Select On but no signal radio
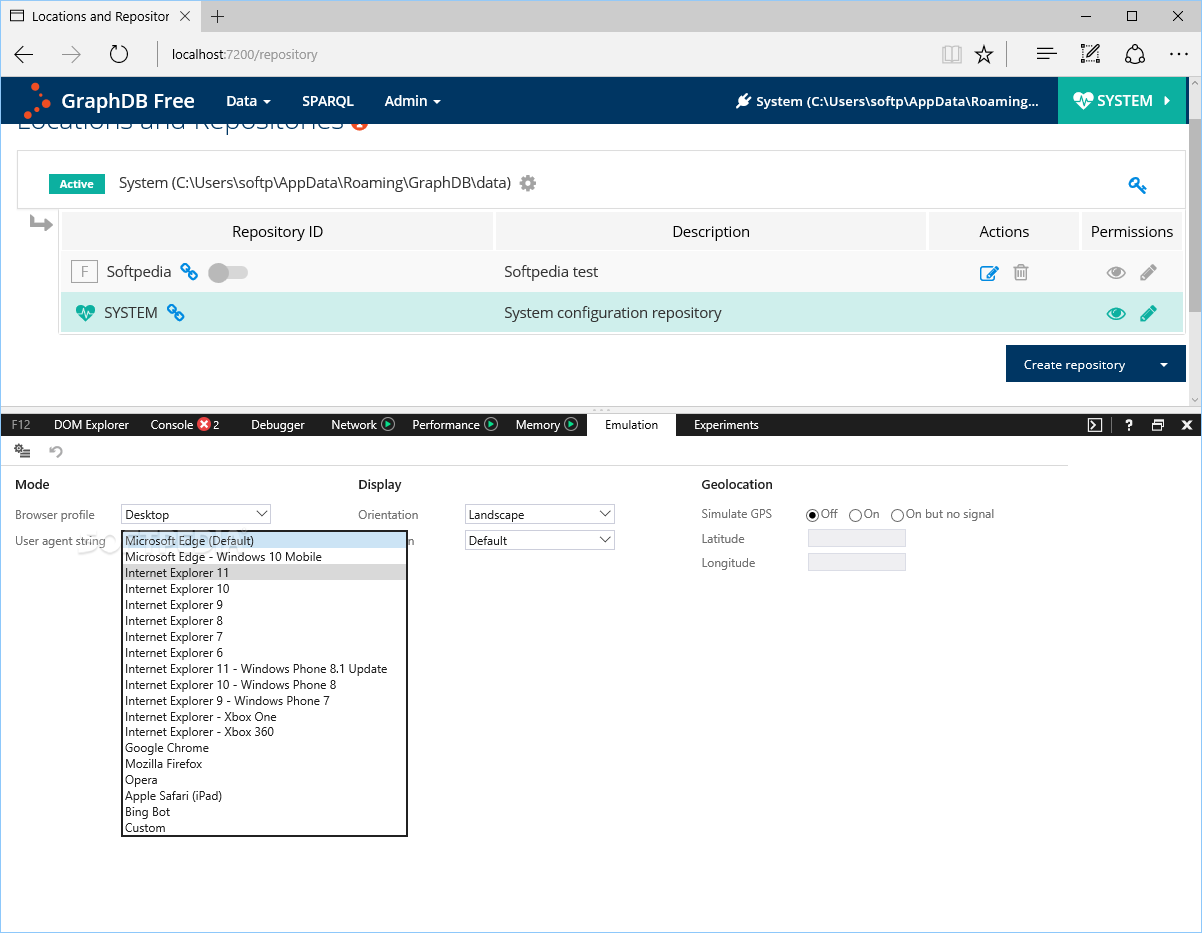 (x=898, y=515)
